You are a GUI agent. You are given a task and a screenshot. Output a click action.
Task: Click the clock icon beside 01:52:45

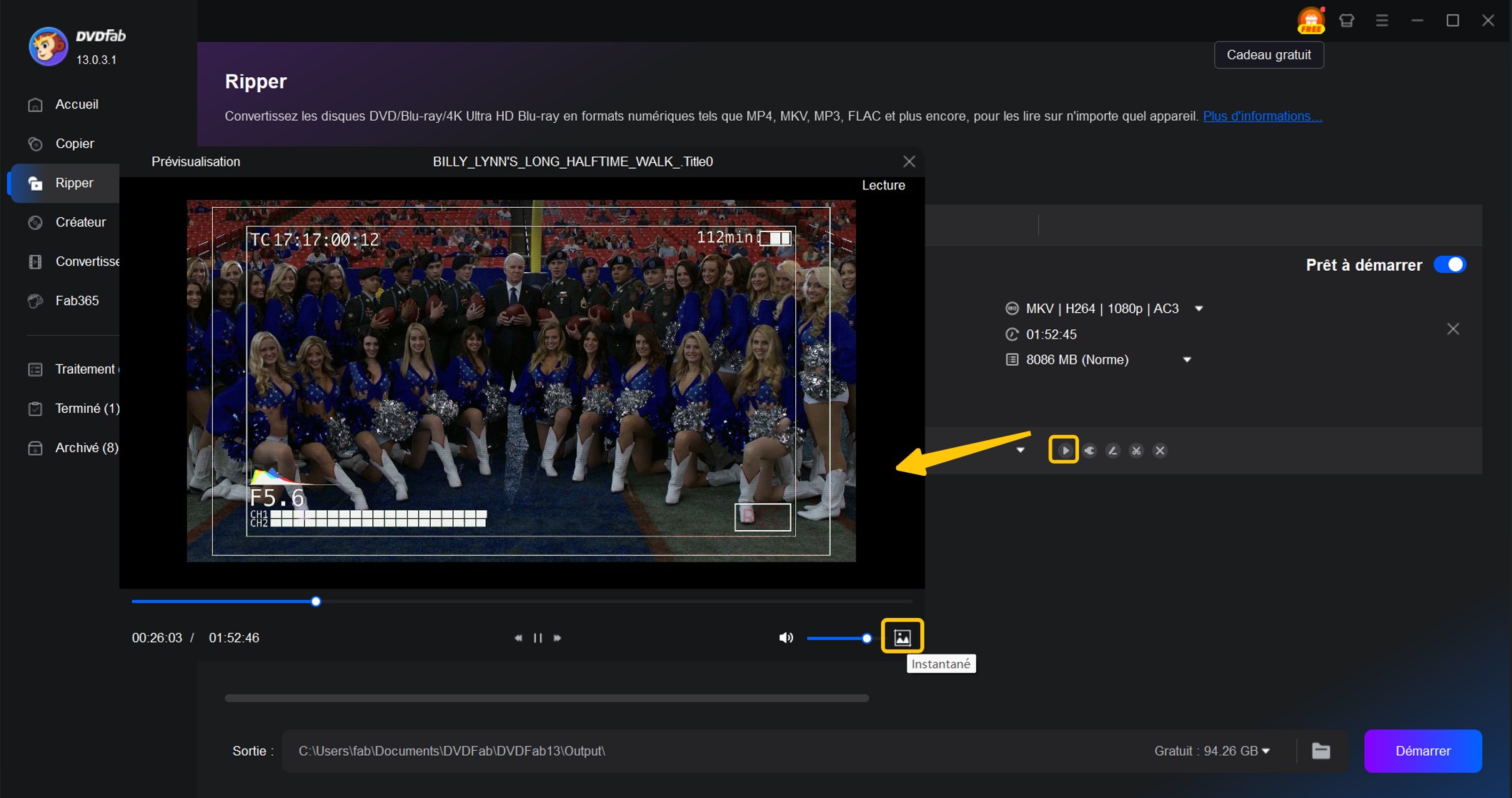click(1012, 334)
